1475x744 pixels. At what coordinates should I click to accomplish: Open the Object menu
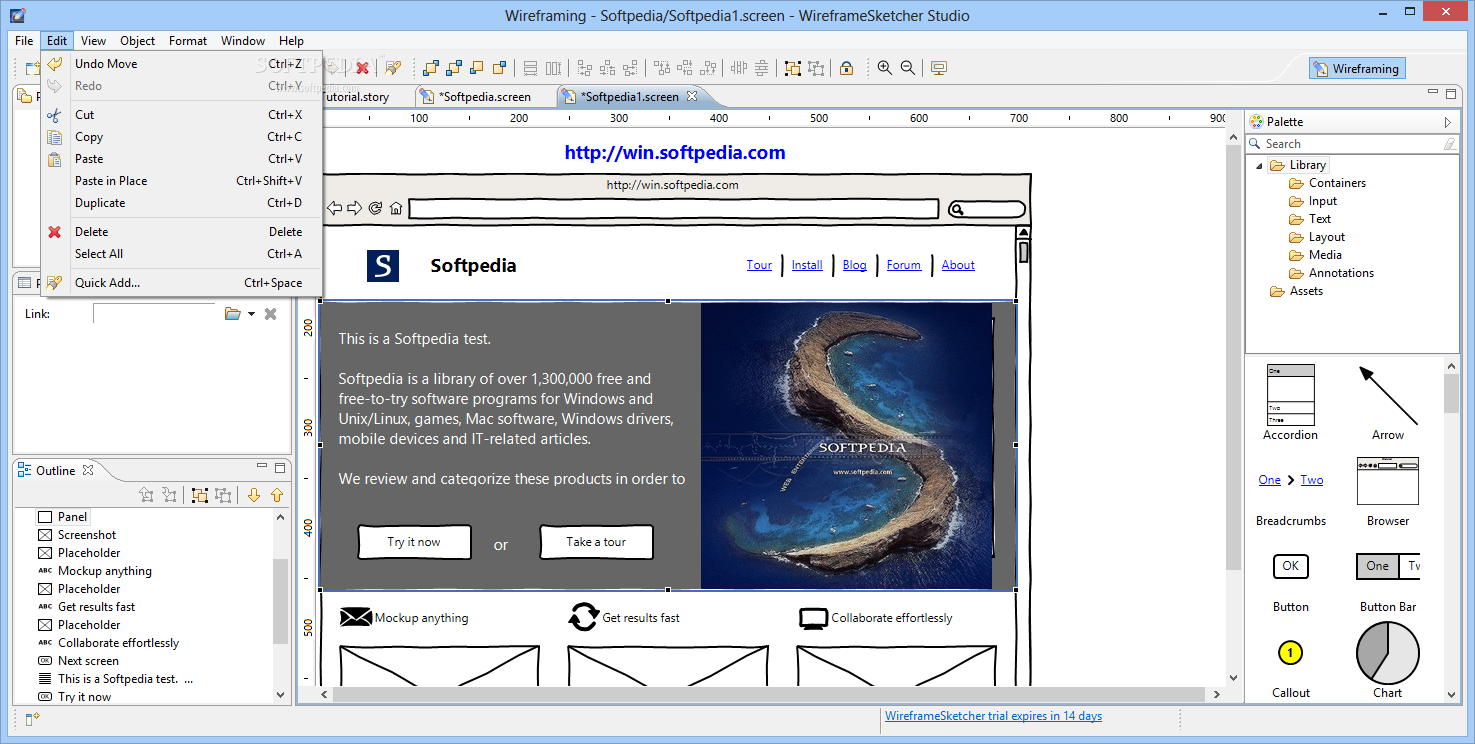point(138,41)
